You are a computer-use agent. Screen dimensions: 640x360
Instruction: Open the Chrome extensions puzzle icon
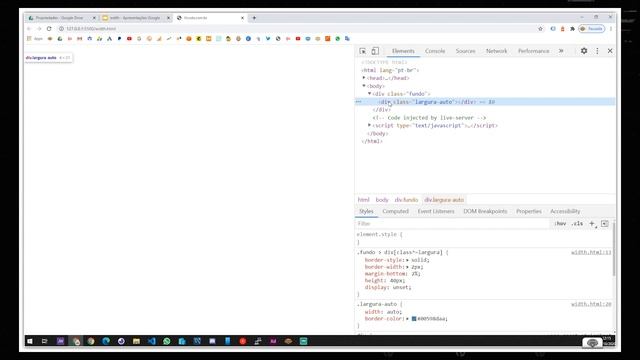click(x=572, y=29)
